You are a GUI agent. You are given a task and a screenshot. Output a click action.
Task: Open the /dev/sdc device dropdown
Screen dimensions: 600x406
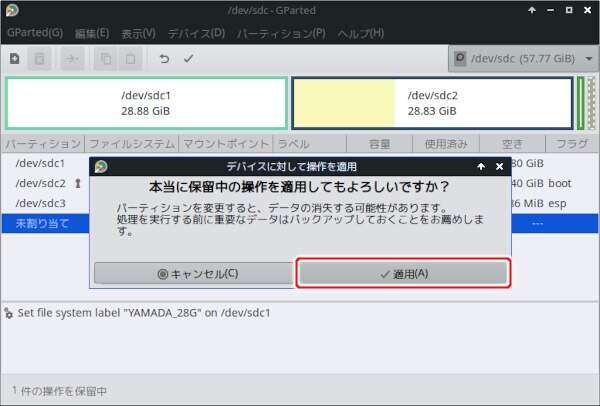pos(523,59)
